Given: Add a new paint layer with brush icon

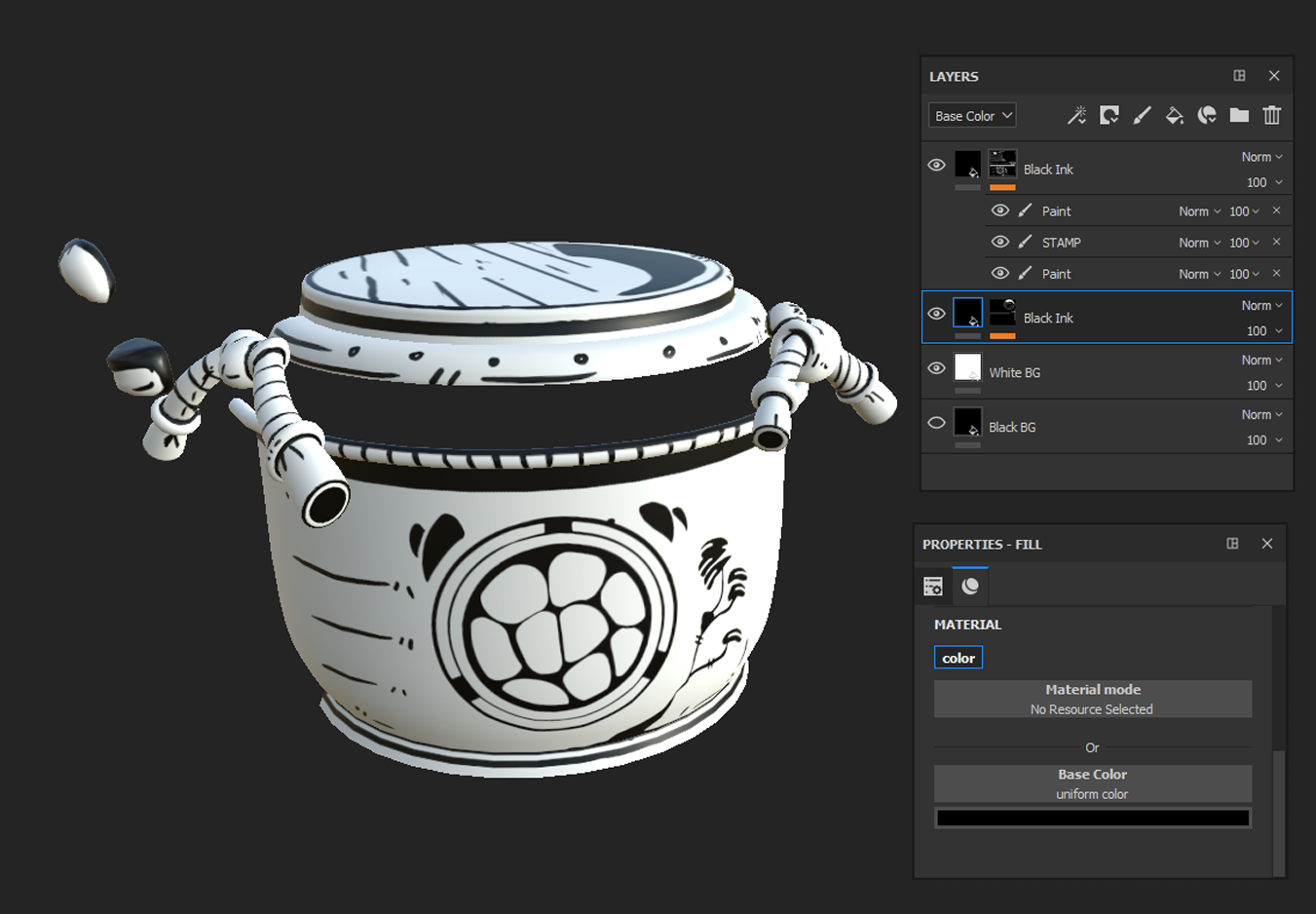Looking at the screenshot, I should [1142, 116].
